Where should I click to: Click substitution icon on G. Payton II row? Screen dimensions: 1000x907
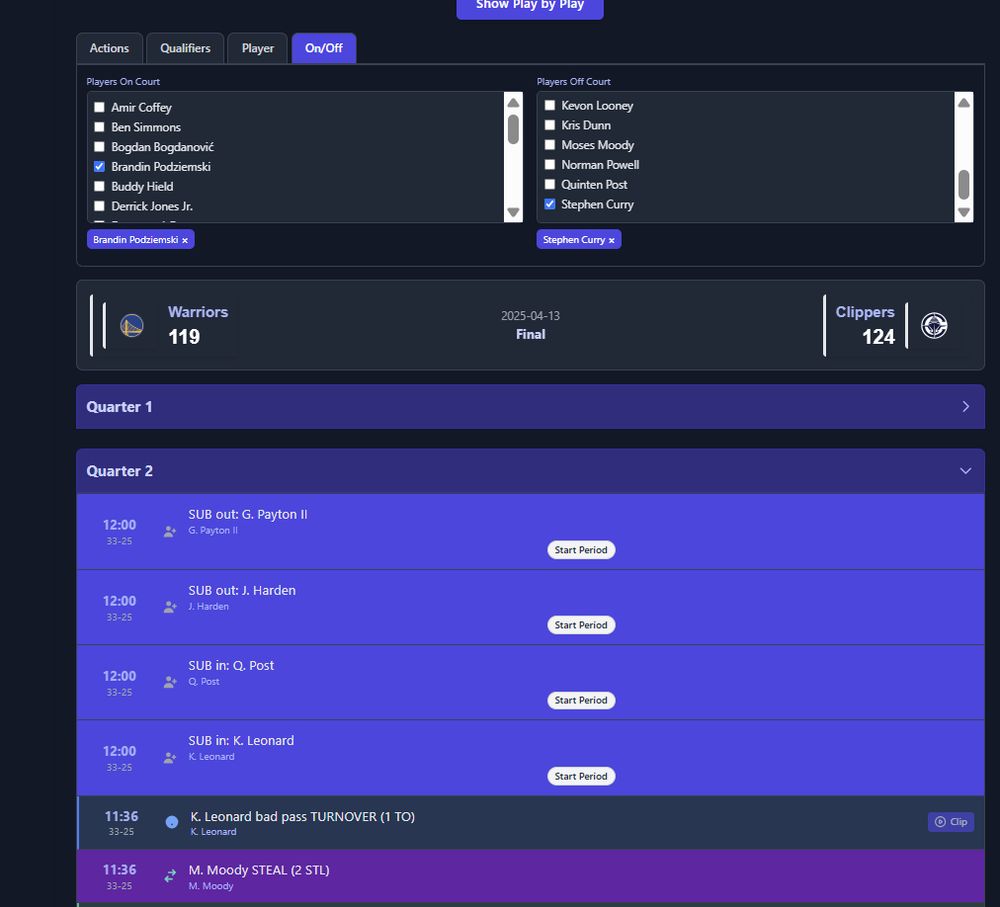170,532
